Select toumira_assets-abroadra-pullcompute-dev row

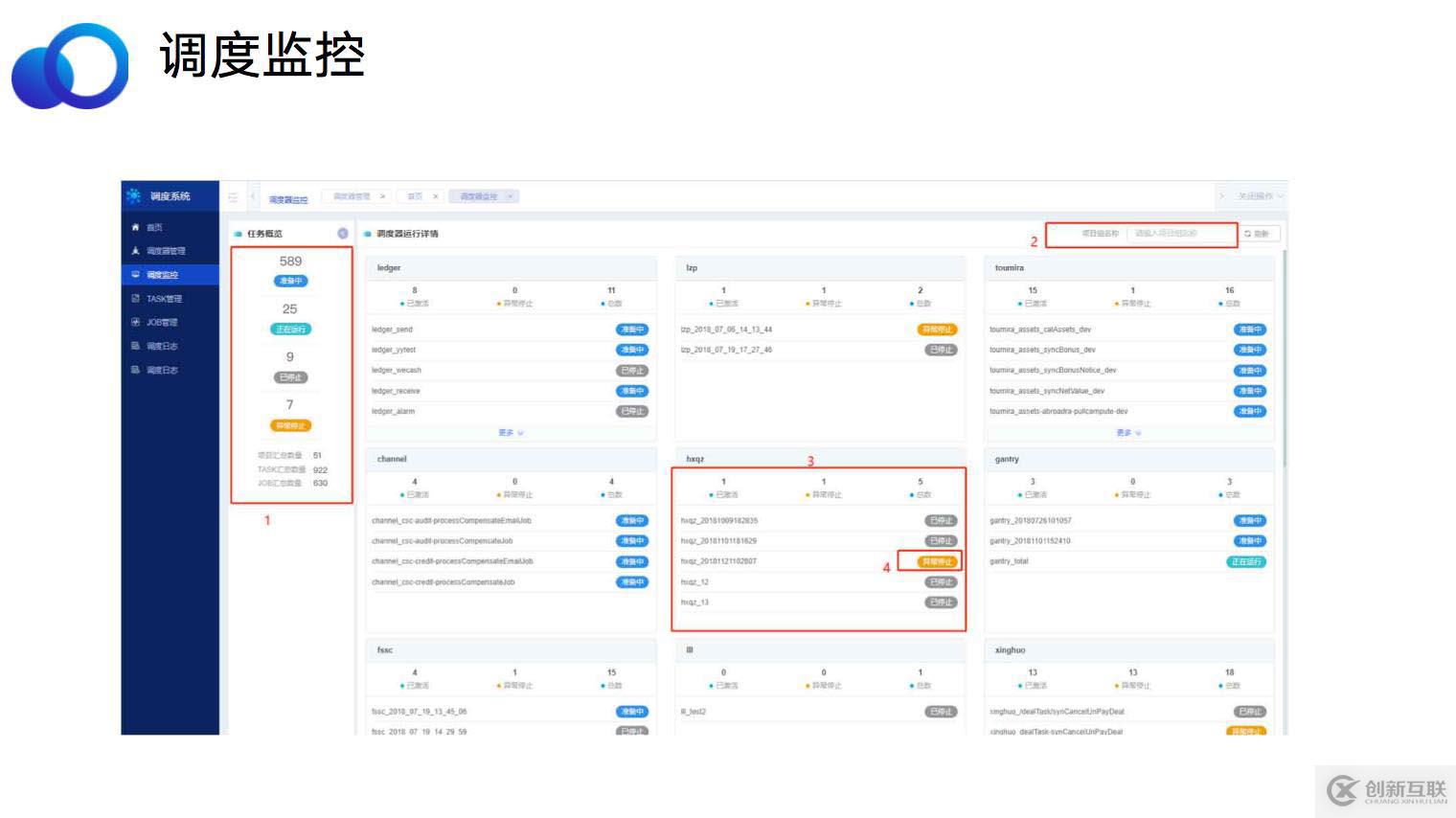(1128, 411)
